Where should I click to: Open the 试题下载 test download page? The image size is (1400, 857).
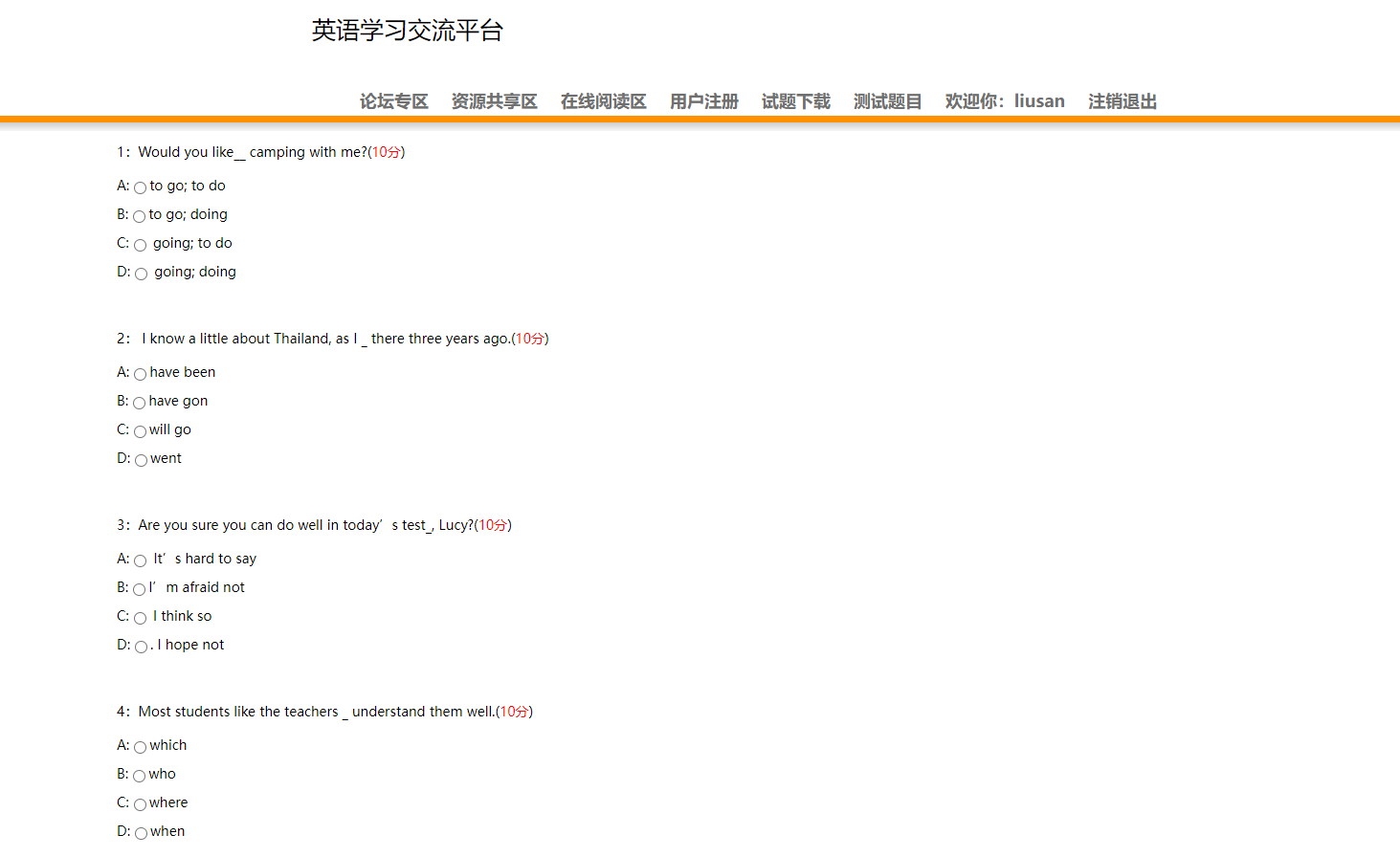(795, 100)
